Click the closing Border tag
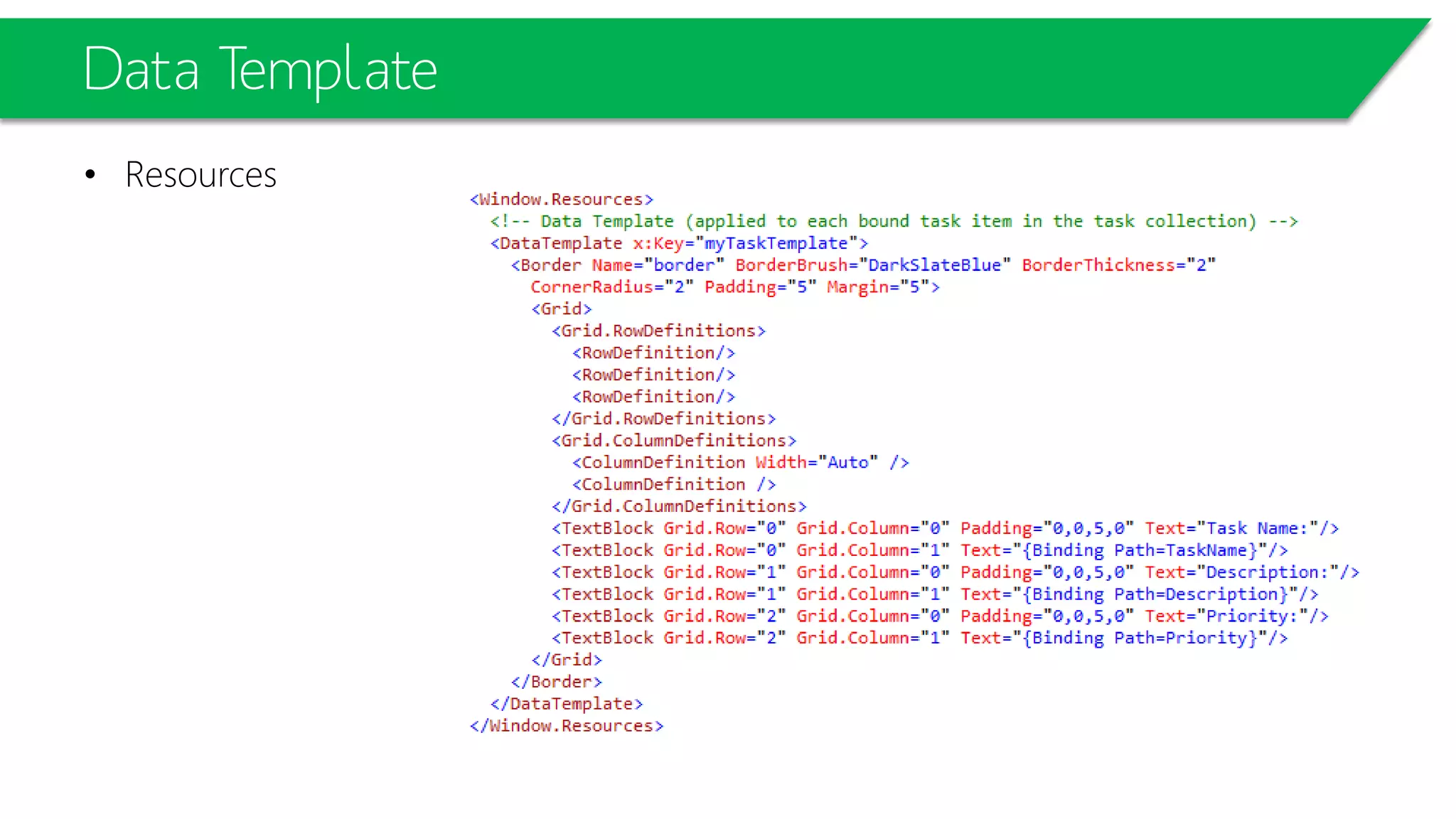1456x819 pixels. (x=556, y=682)
